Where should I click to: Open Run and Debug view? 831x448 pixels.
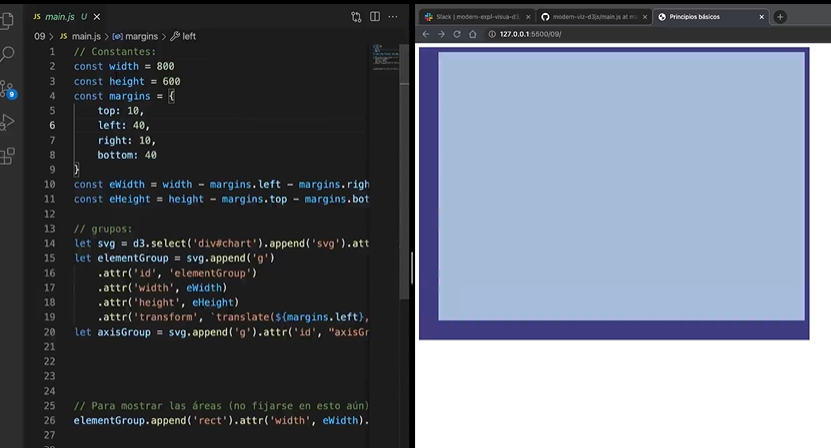tap(7, 122)
